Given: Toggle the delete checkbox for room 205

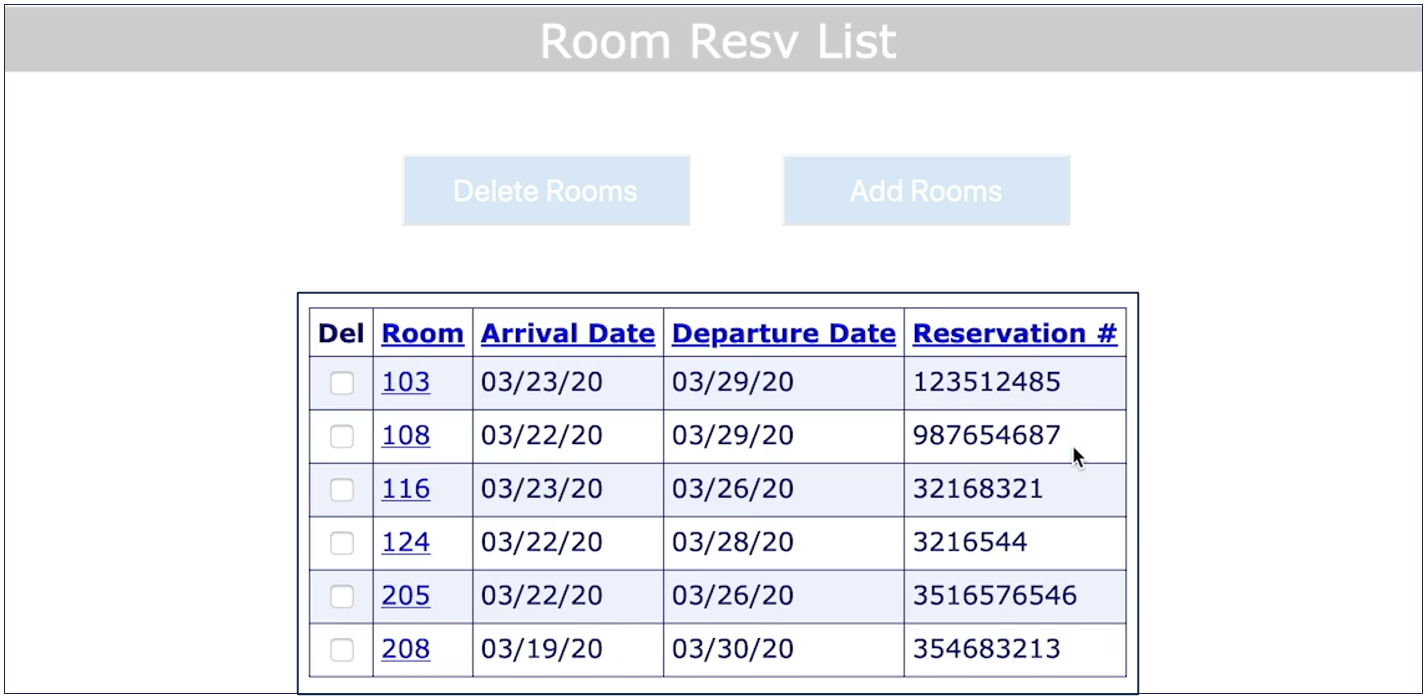Looking at the screenshot, I should click(342, 596).
